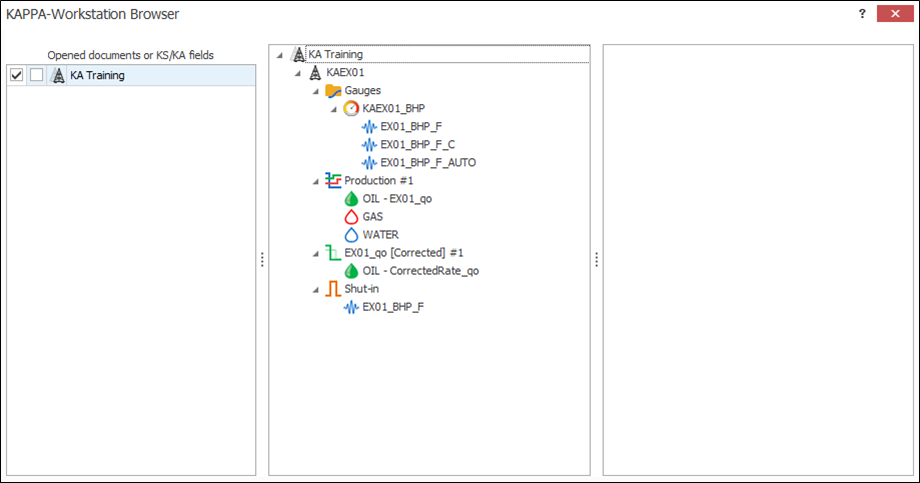Collapse the KA Training root node

click(x=280, y=55)
